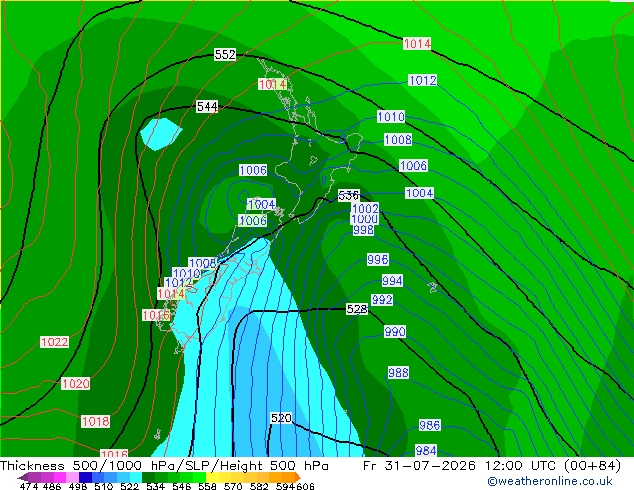The image size is (634, 490).
Task: Click the 570 legend value
Action: [233, 486]
